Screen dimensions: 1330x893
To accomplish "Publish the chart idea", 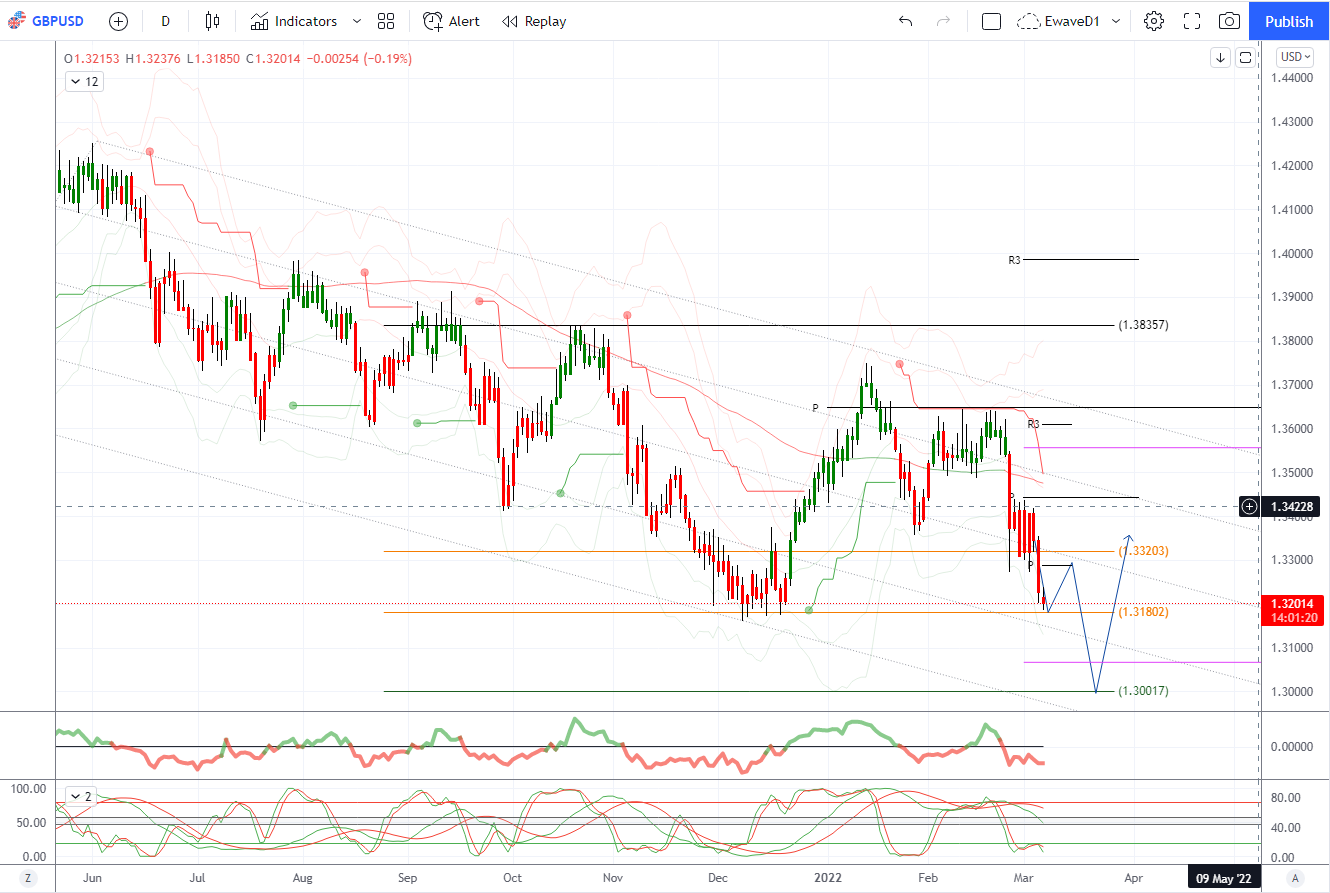I will tap(1289, 21).
